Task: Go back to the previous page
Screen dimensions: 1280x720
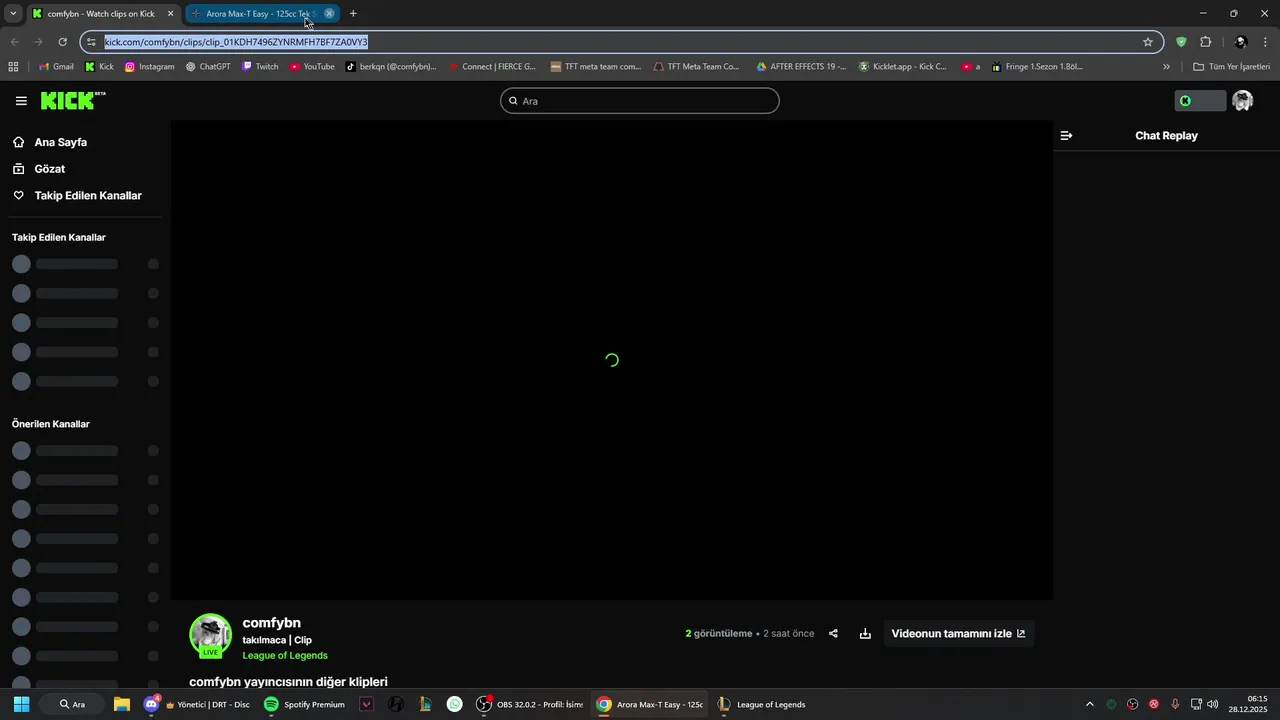Action: pos(14,42)
